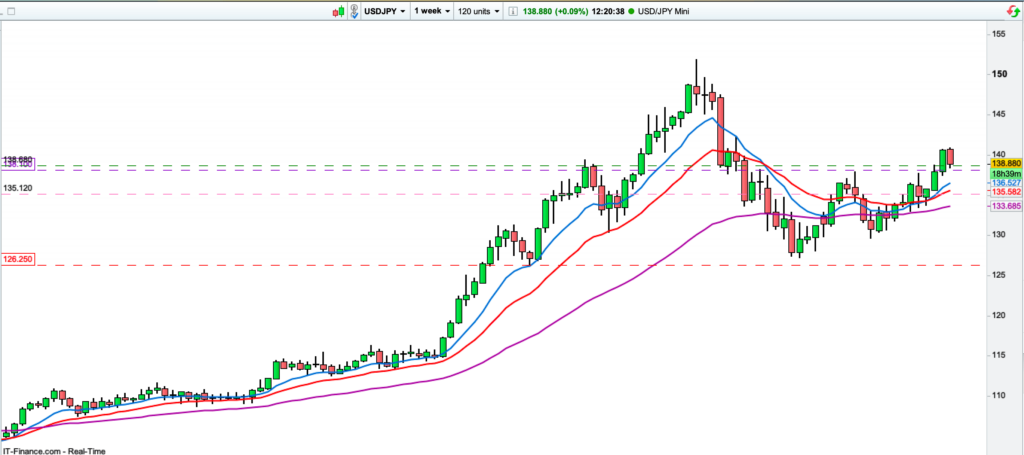Click the IT-Finance.com Real-Time footer text
Viewport: 1024px width, 455px height.
tap(53, 450)
